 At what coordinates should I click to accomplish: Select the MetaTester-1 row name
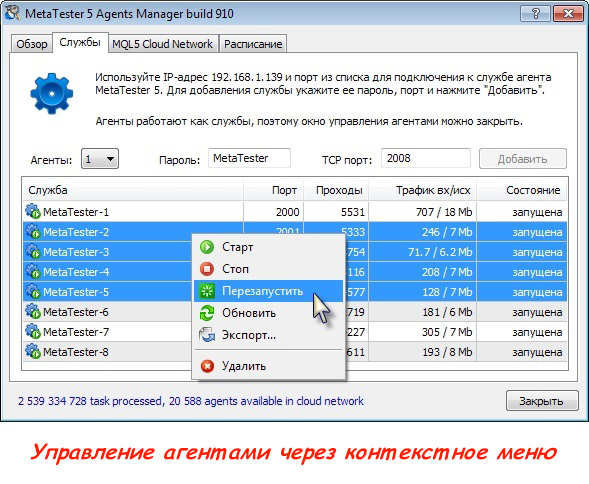click(x=76, y=212)
